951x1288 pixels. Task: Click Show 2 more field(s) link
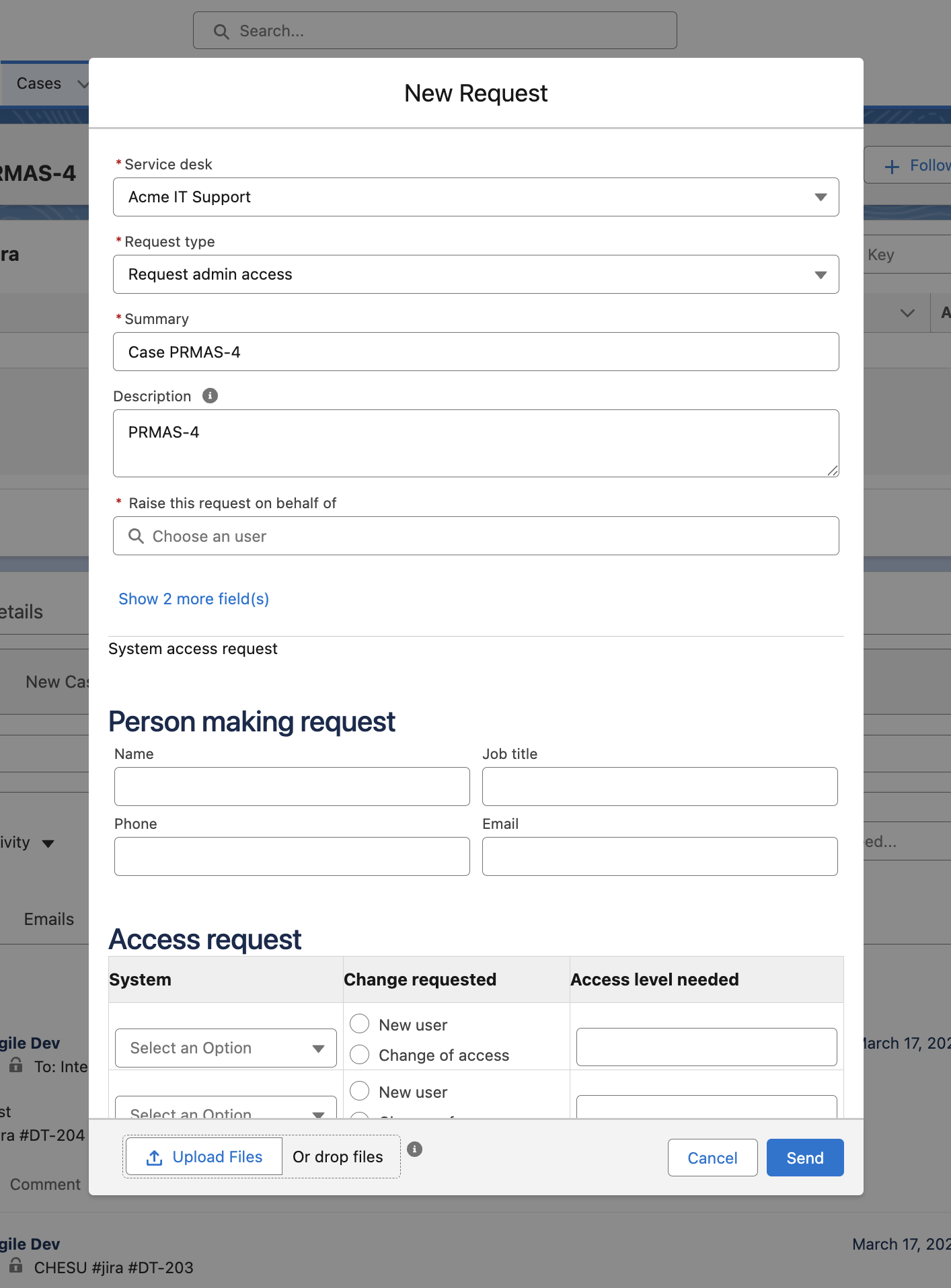[x=194, y=599]
